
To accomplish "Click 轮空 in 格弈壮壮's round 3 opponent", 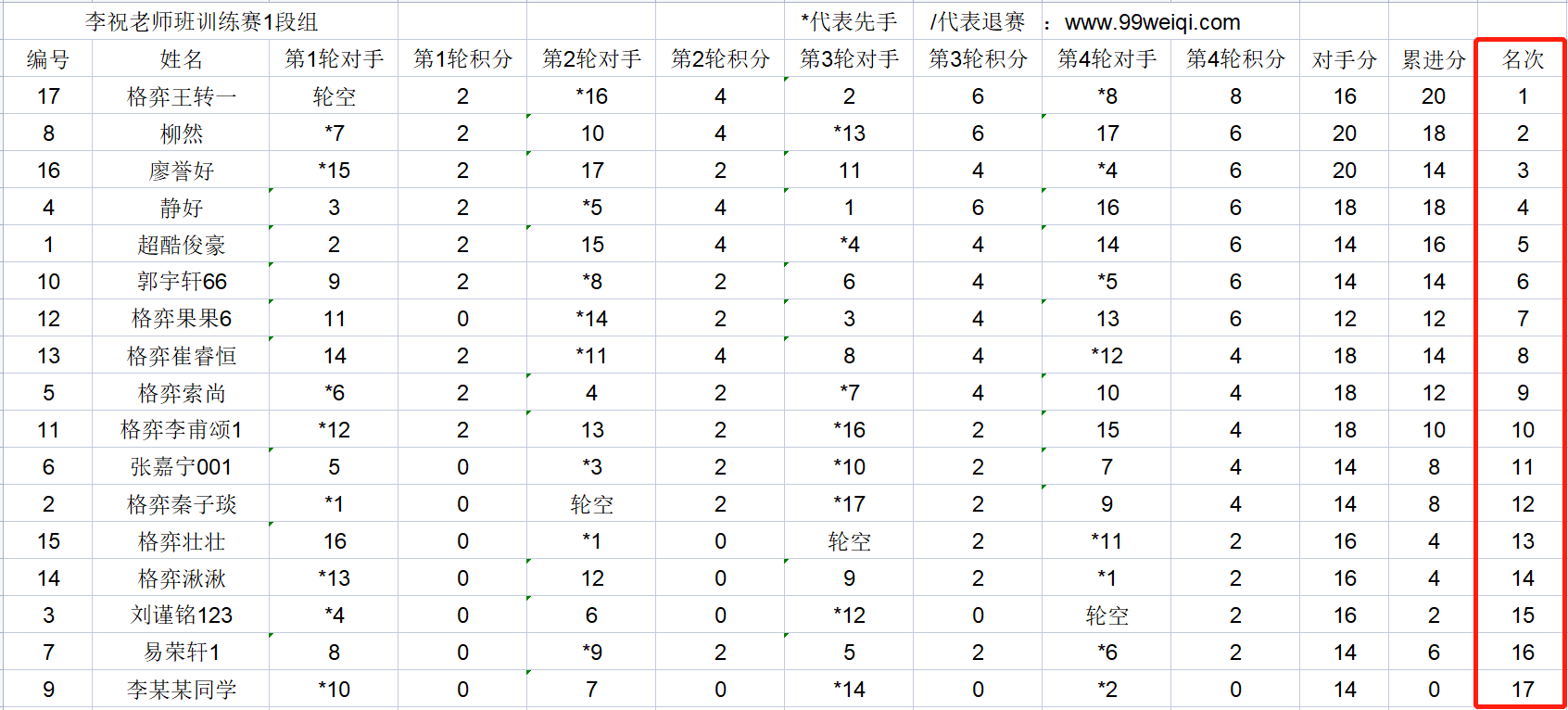I will tap(849, 541).
